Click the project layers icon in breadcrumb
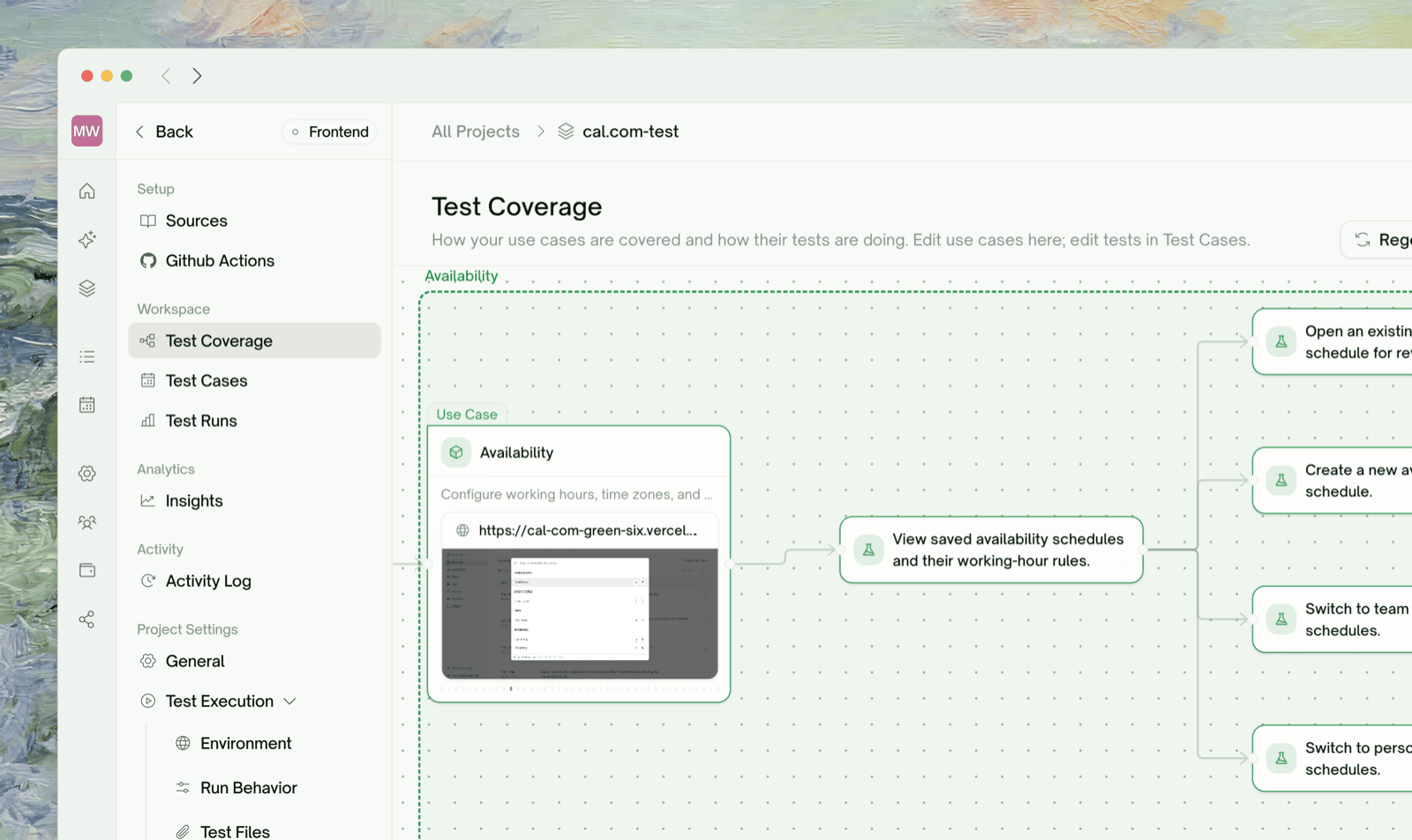Screen dimensions: 1412x840 (x=566, y=131)
